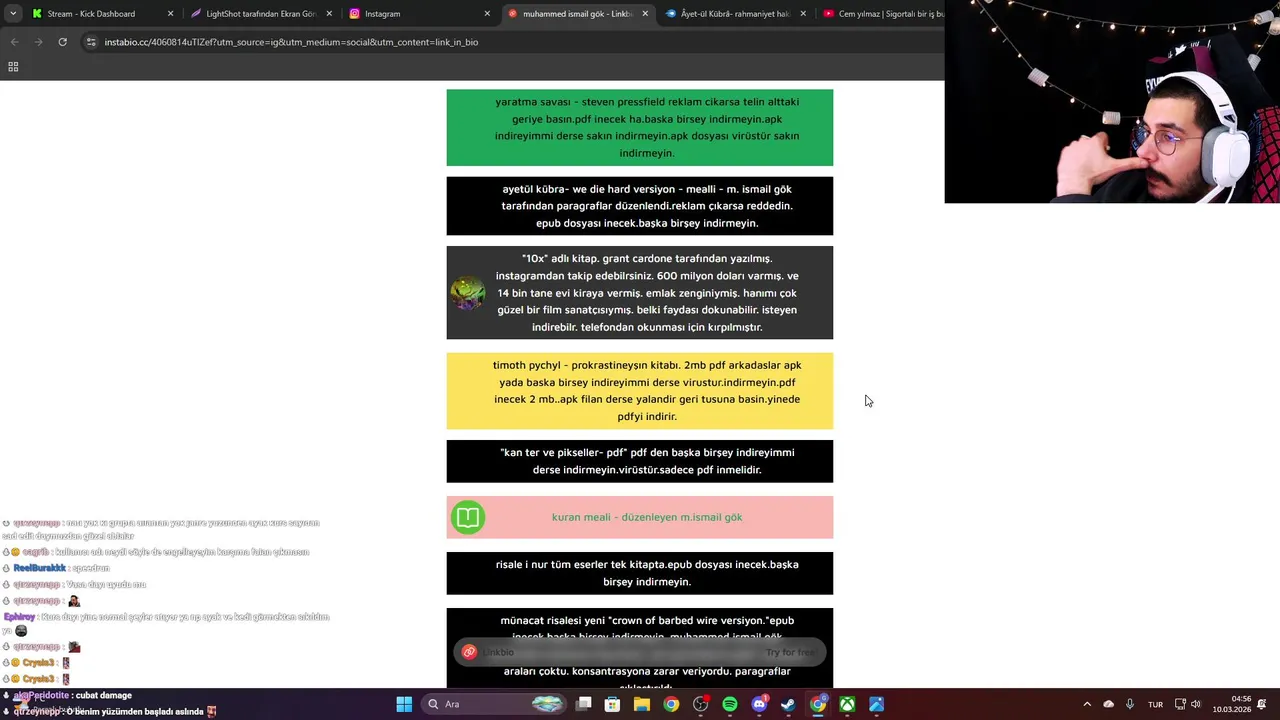Image resolution: width=1280 pixels, height=720 pixels.
Task: Click the 10x book thumbnail image
Action: 467,293
